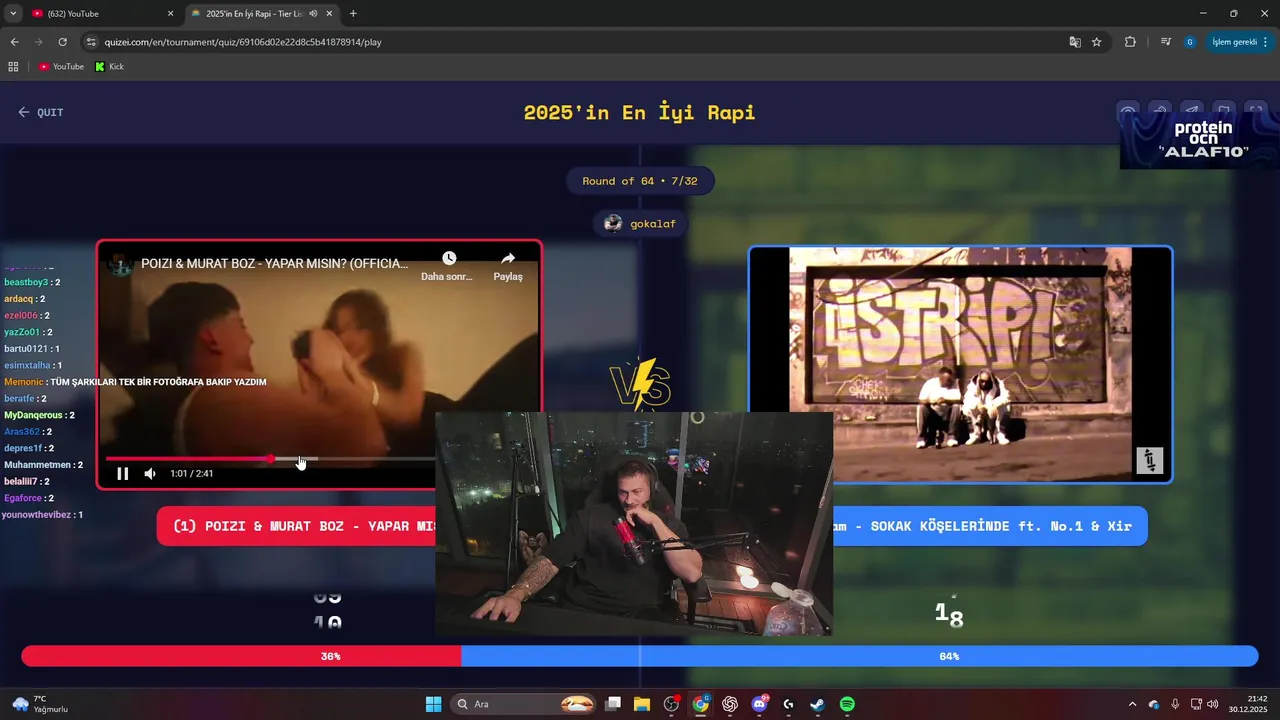1280x720 pixels.
Task: Open Discord from the taskbar
Action: (759, 704)
